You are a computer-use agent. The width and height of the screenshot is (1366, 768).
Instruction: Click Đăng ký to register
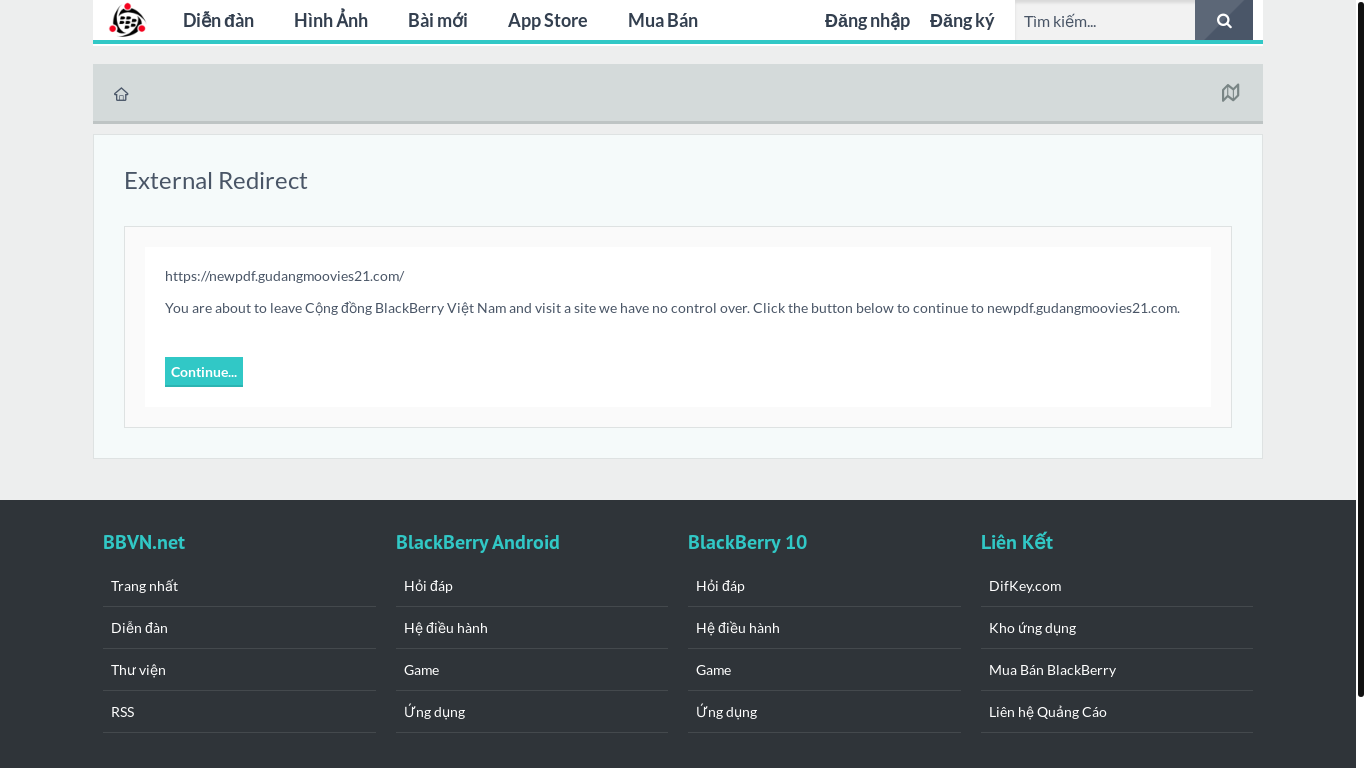click(962, 20)
